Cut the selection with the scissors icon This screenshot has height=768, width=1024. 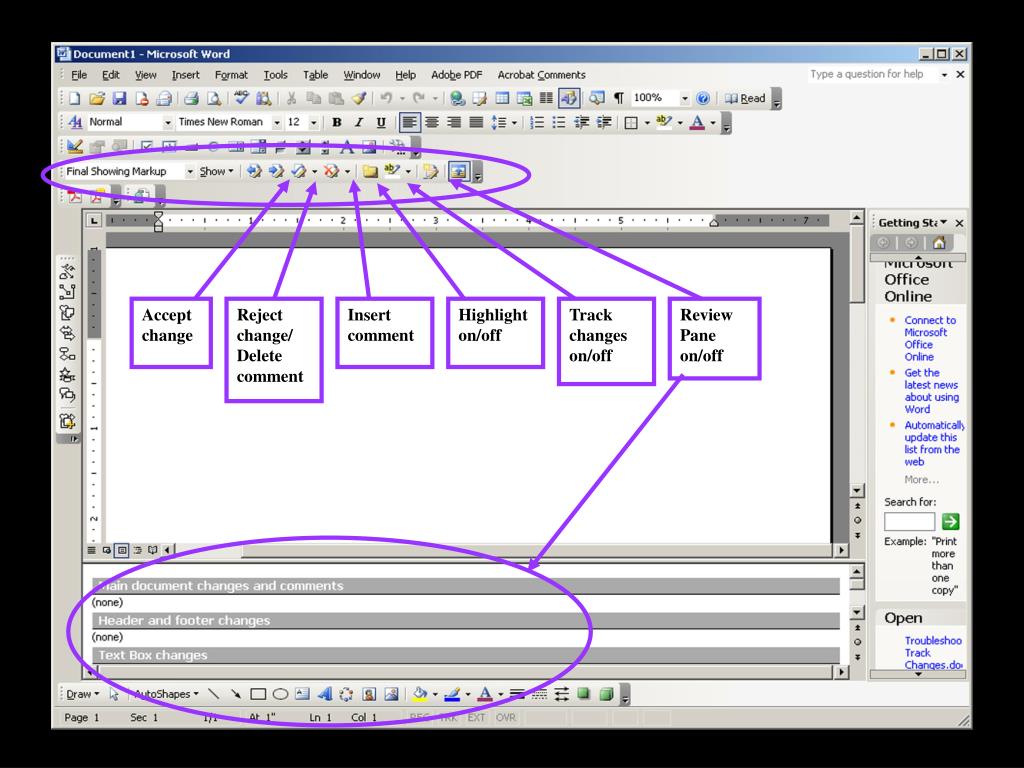291,99
